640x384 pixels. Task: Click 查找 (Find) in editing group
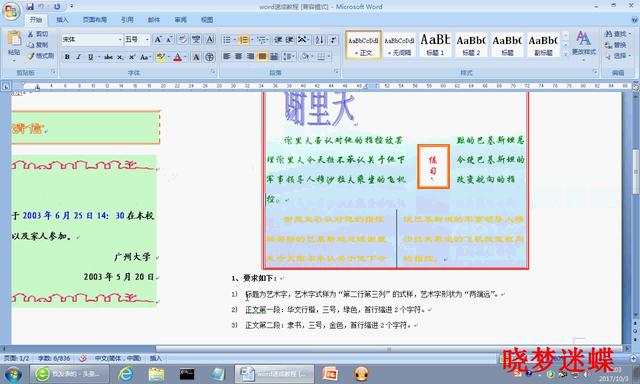pyautogui.click(x=617, y=34)
